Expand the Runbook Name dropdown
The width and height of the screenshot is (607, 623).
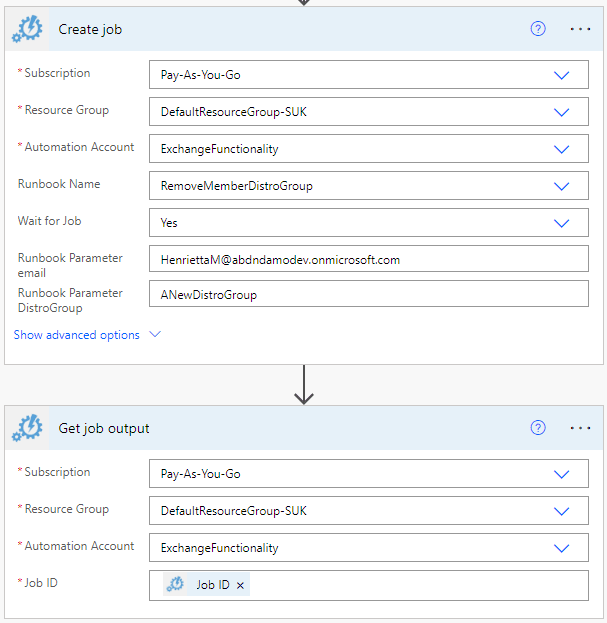click(x=561, y=186)
